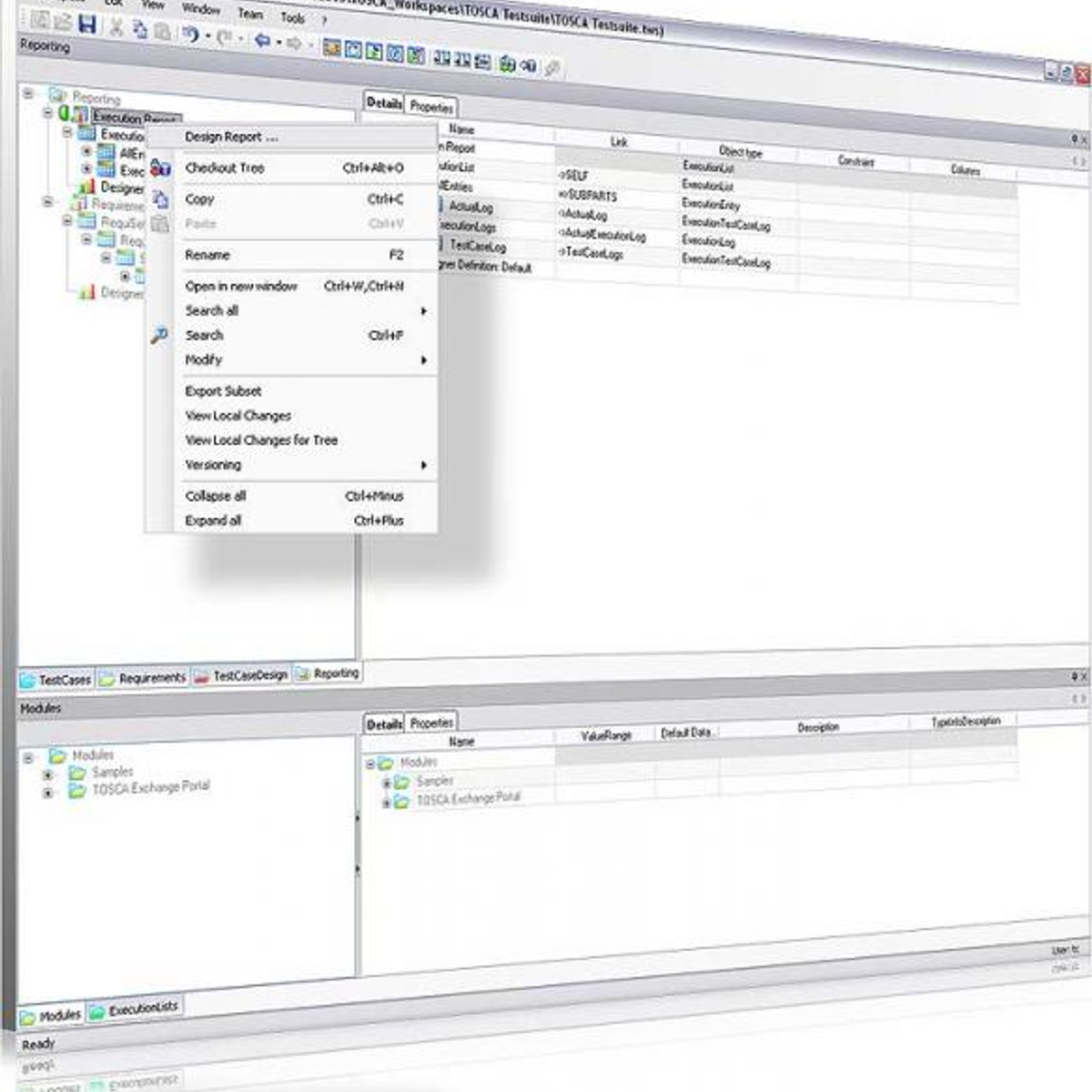Switch to the ExecutionLists bottom tab
Image resolution: width=1092 pixels, height=1092 pixels.
tap(135, 1010)
